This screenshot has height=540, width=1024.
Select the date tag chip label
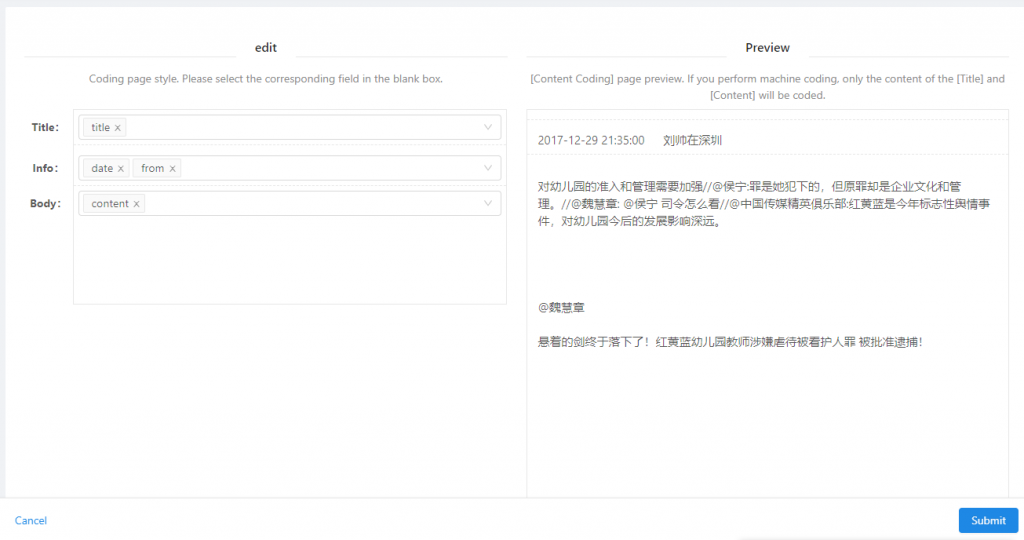(102, 169)
